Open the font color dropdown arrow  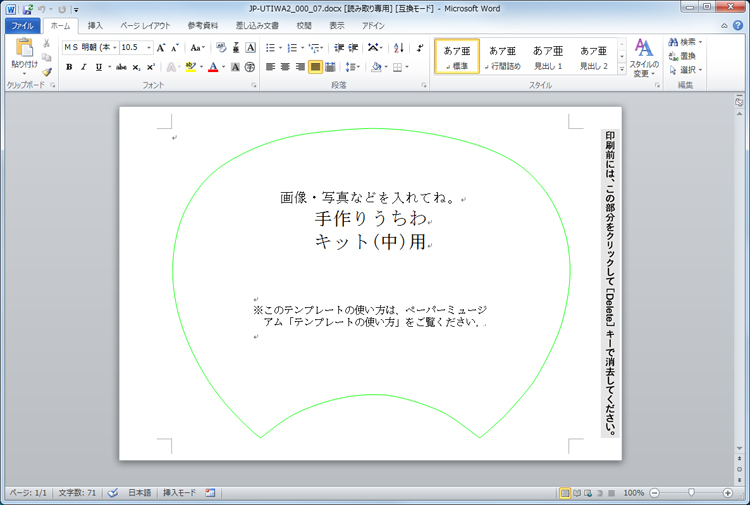click(x=223, y=67)
